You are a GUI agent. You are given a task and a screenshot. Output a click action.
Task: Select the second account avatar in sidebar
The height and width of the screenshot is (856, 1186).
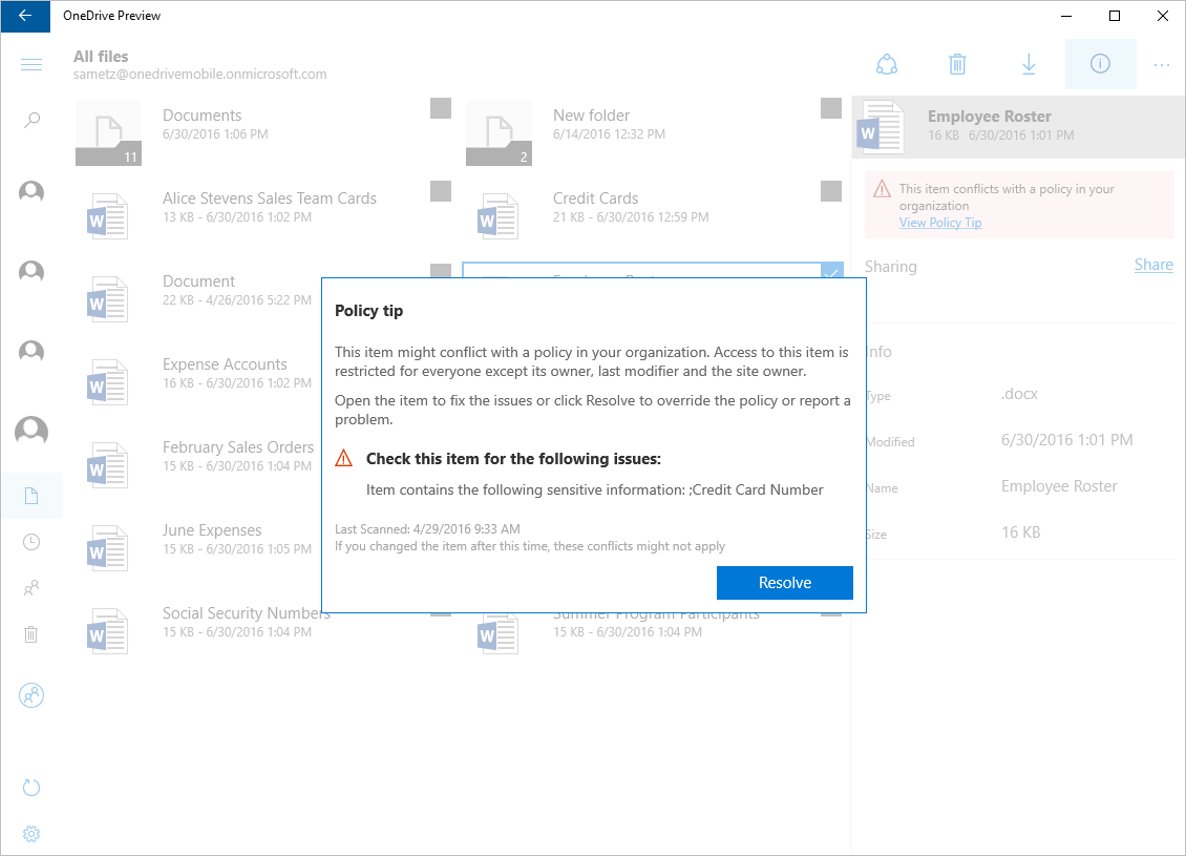point(31,271)
